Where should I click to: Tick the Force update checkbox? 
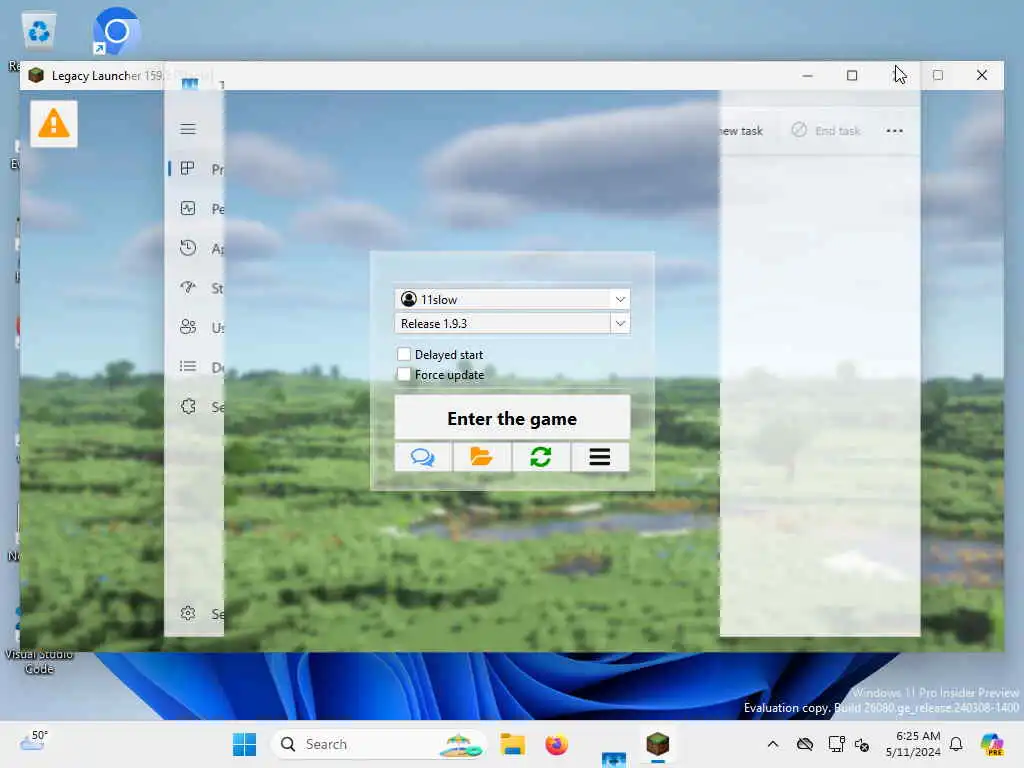pos(404,374)
